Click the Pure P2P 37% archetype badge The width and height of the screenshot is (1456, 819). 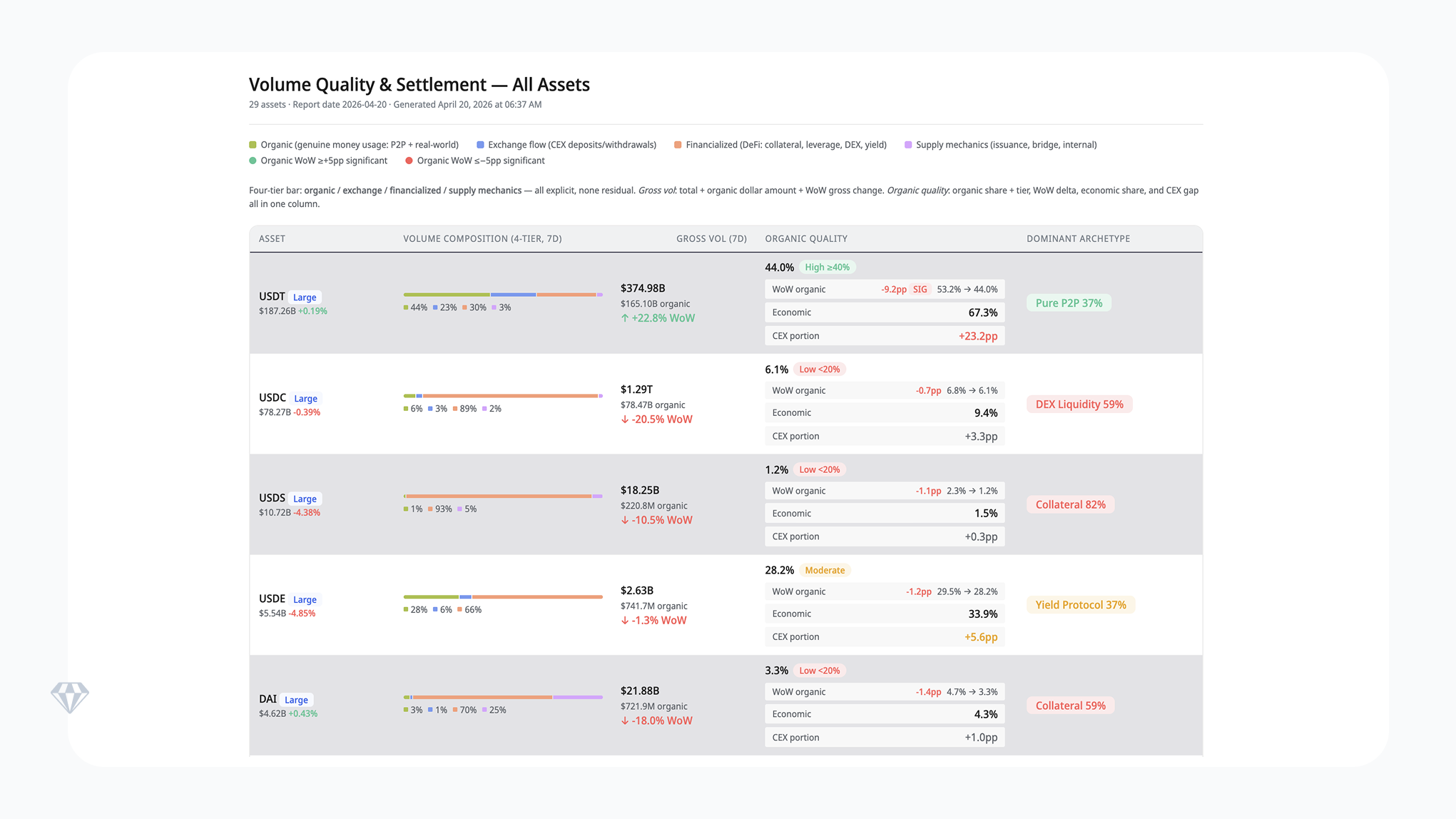pos(1069,302)
